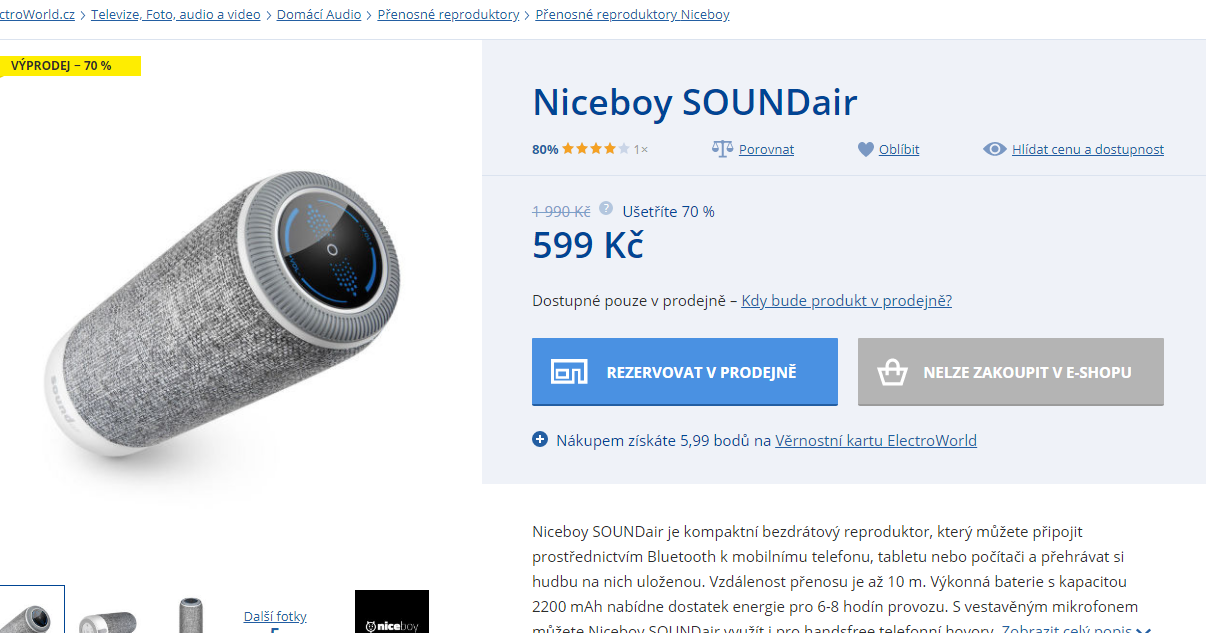Click the Niceboy brand logo
The height and width of the screenshot is (633, 1206).
click(x=392, y=611)
